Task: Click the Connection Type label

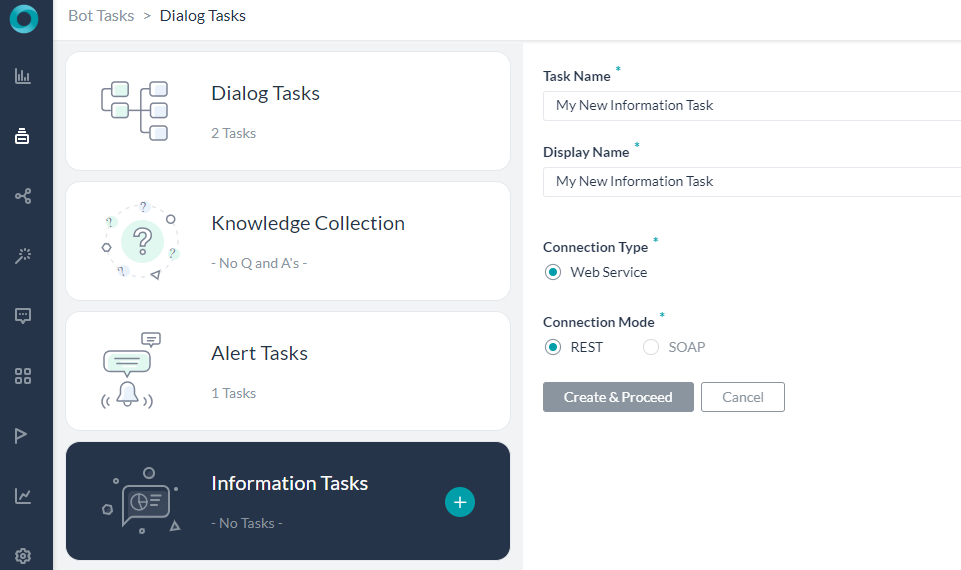Action: pos(595,247)
